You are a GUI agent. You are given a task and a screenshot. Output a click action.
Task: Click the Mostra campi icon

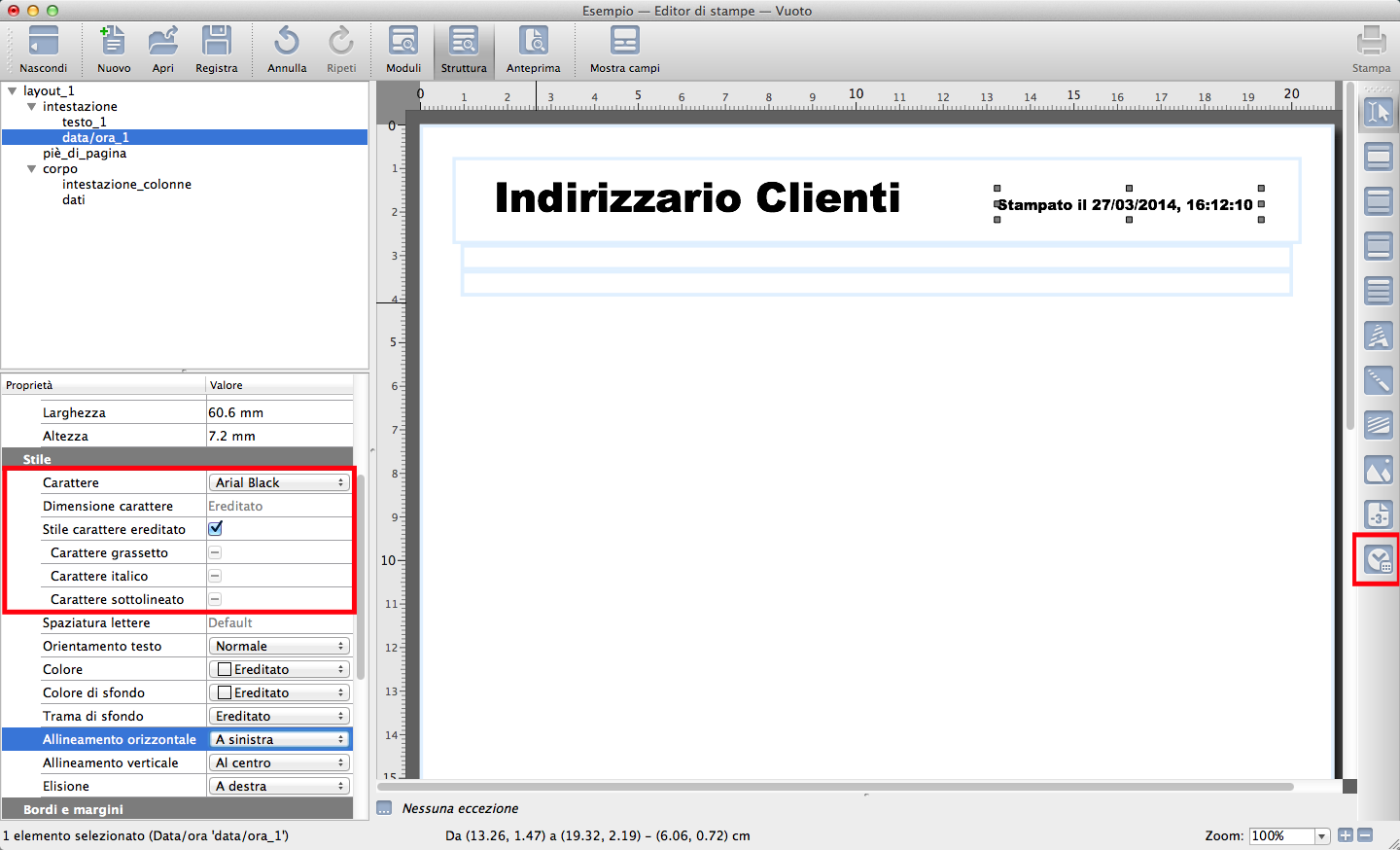[x=624, y=42]
